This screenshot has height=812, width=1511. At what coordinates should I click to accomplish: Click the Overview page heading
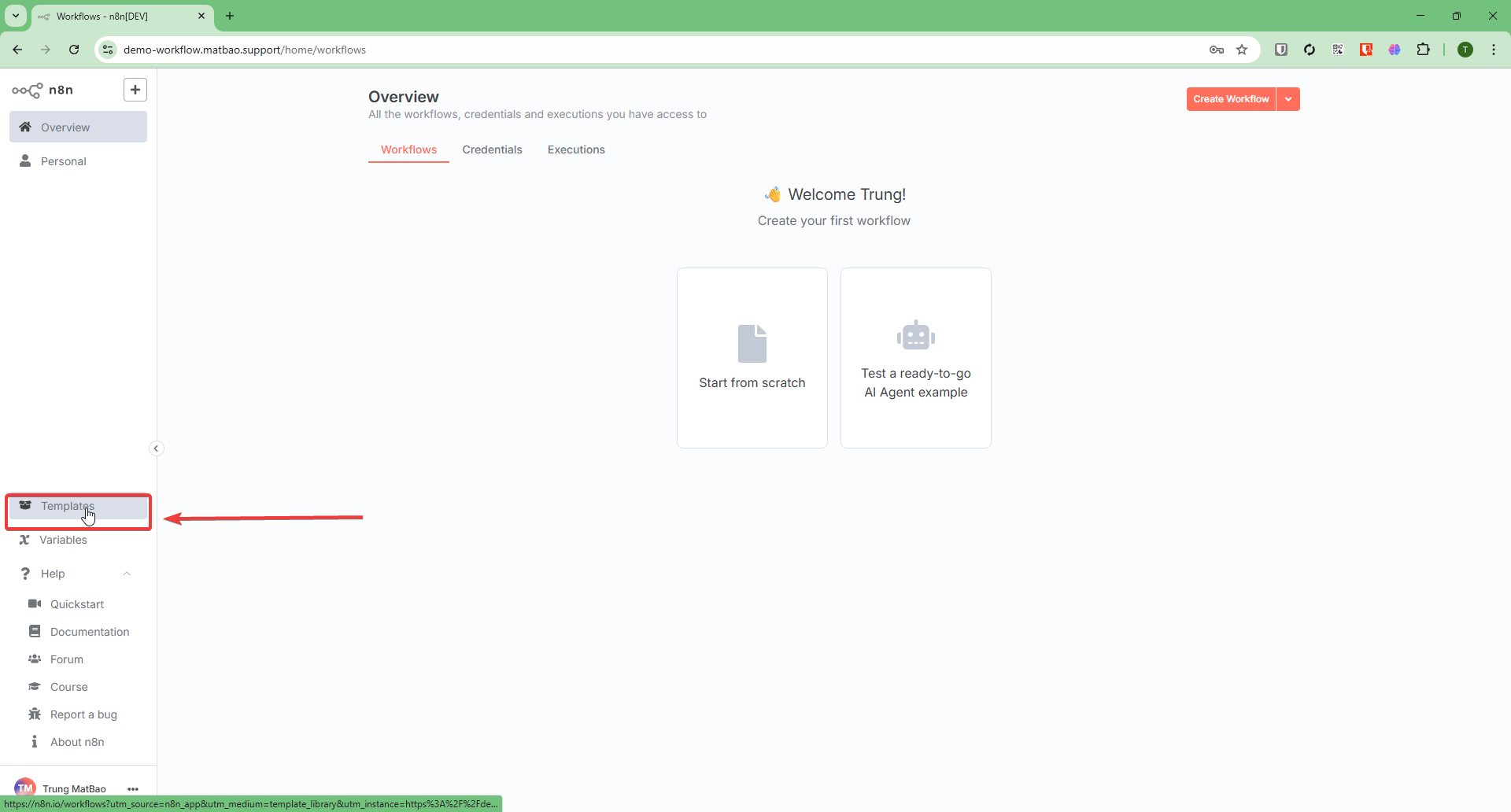[404, 97]
